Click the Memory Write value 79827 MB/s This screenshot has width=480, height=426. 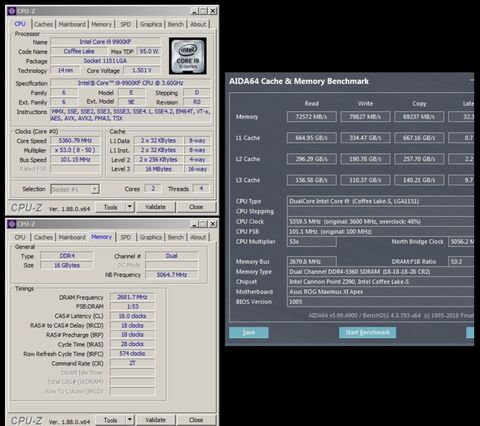click(x=365, y=117)
